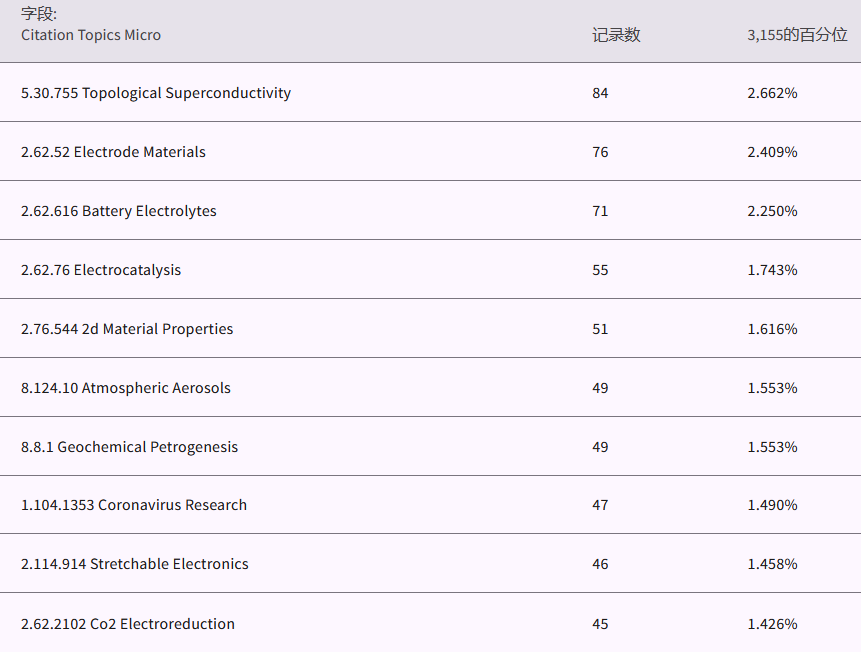Screen dimensions: 861x654
Task: Click the Electrocatalysis topic entry
Action: point(101,270)
